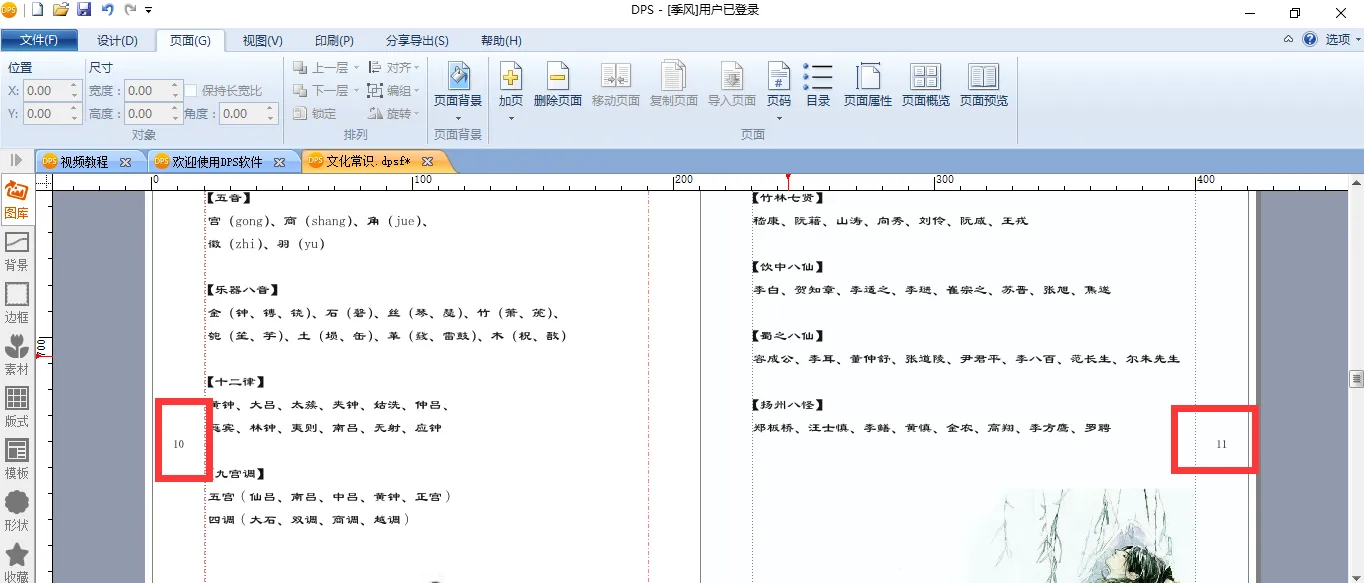Close the 欢迎使用DPS软件 document tab
The width and height of the screenshot is (1364, 583).
point(280,162)
